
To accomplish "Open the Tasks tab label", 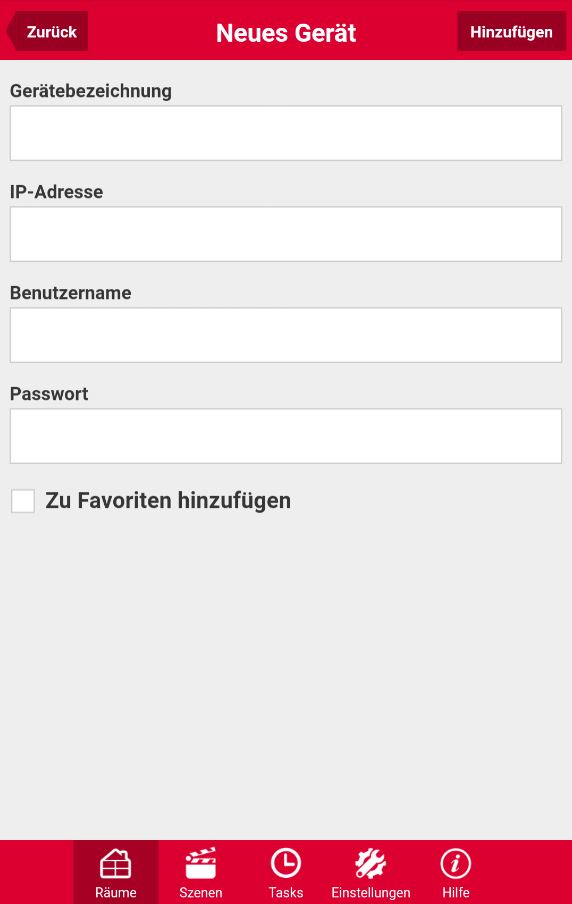I will (285, 892).
